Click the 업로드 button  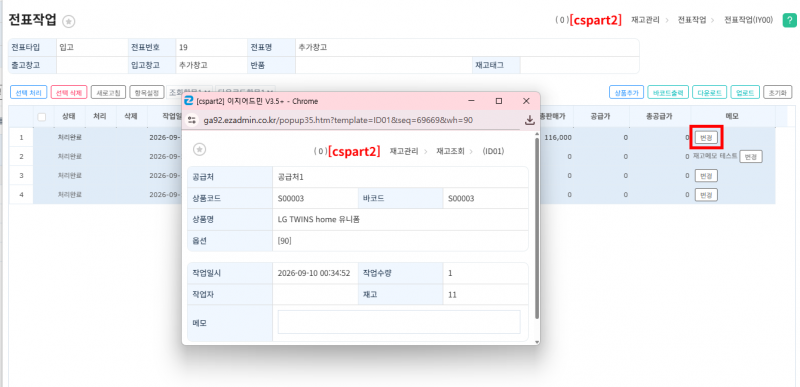(x=745, y=92)
